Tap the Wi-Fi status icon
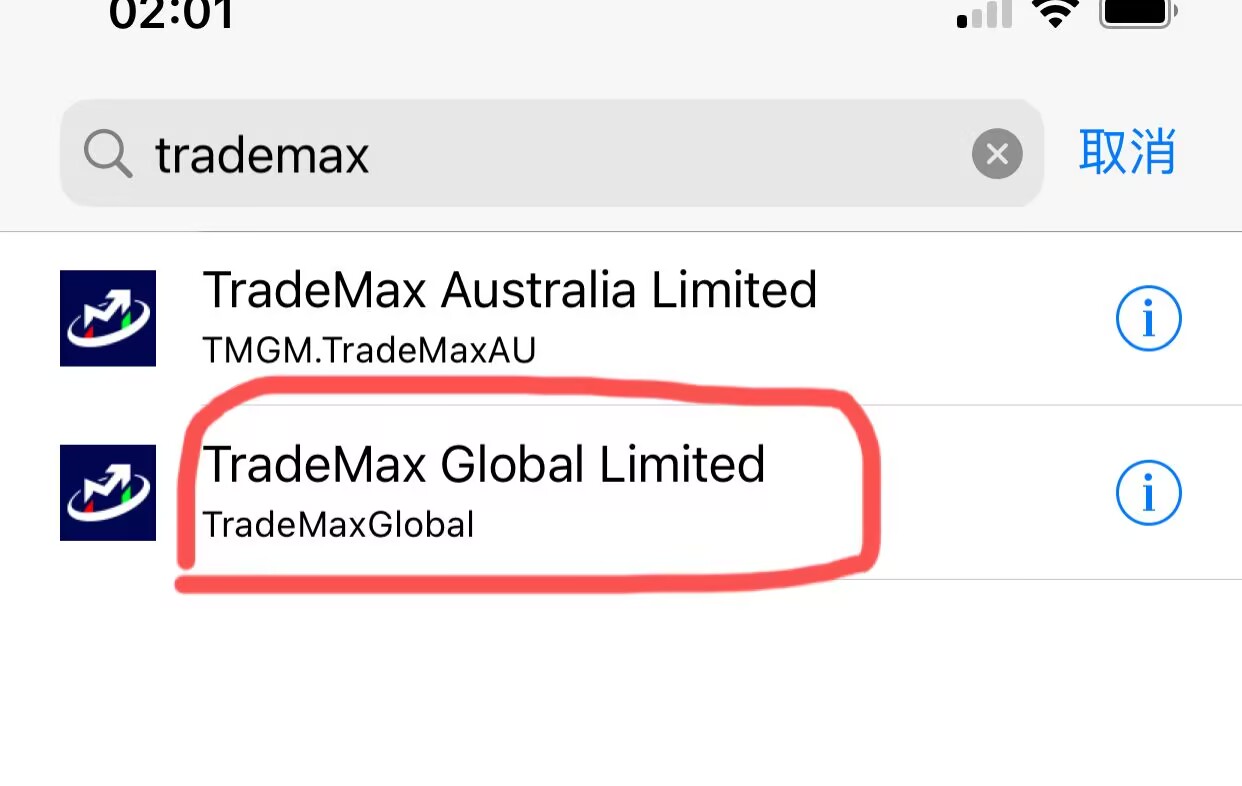The width and height of the screenshot is (1242, 786). click(1054, 14)
